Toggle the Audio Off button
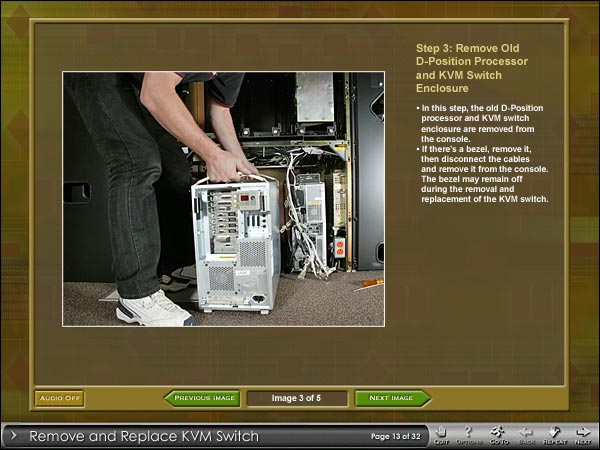This screenshot has height=450, width=600. (x=60, y=398)
